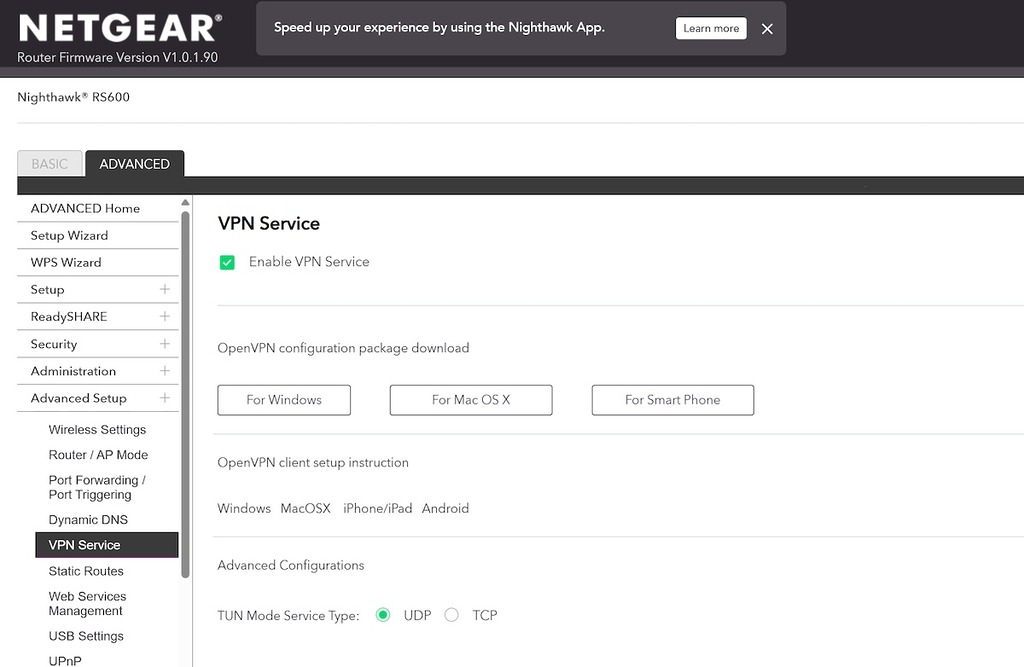
Task: Go to Router / AP Mode page
Action: point(98,455)
